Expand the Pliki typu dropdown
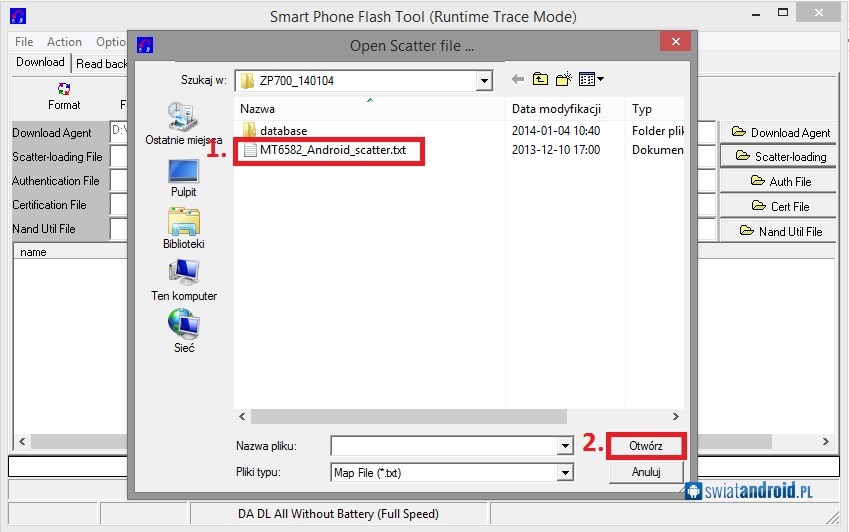This screenshot has width=849, height=532. [x=565, y=472]
